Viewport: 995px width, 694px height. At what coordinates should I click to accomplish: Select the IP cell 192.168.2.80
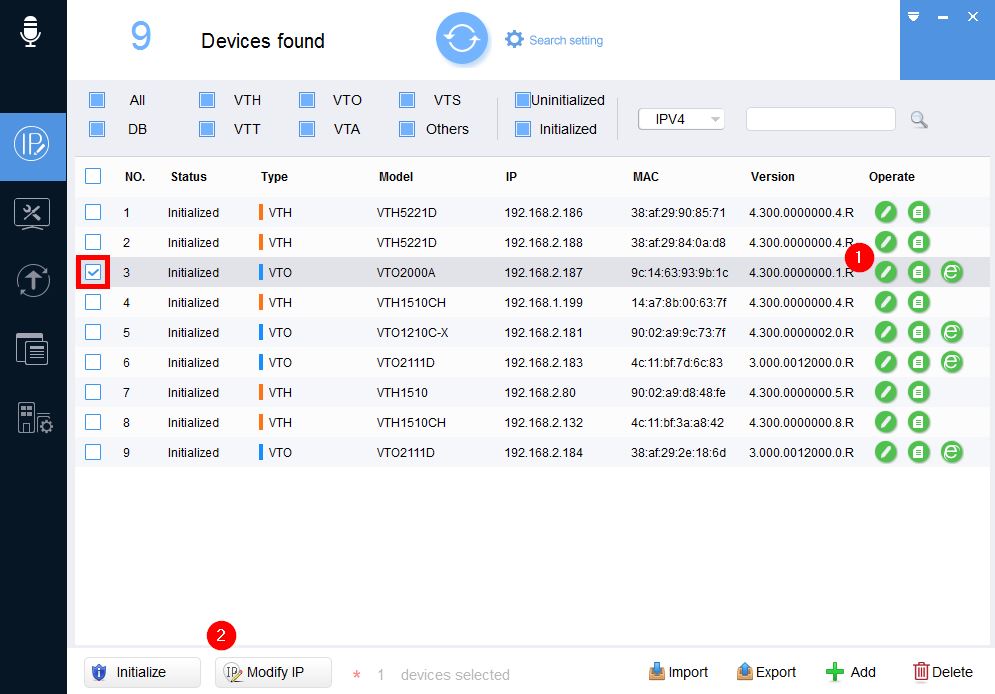540,393
